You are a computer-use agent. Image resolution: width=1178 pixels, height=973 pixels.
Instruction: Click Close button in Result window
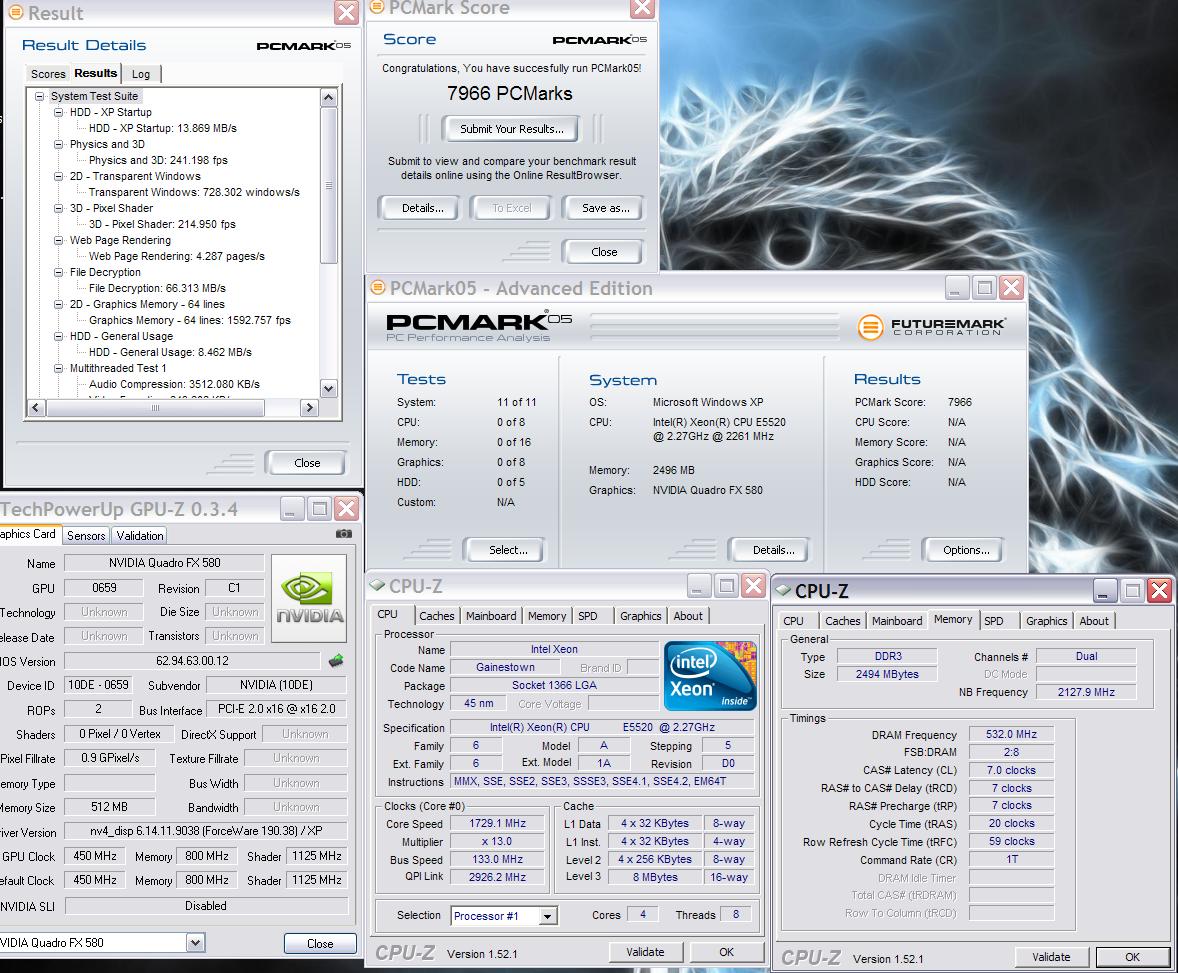click(307, 463)
